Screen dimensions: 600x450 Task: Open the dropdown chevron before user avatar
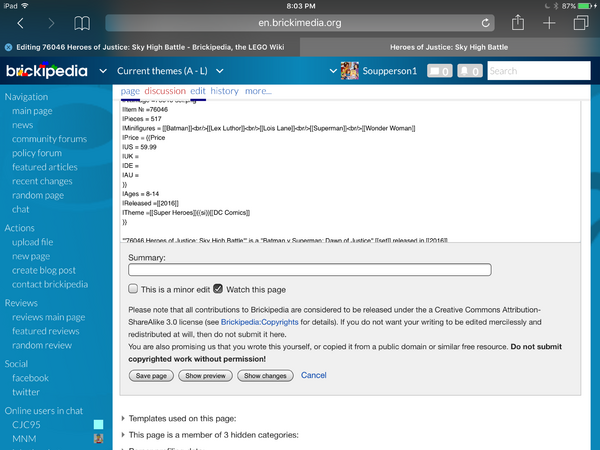[x=333, y=71]
